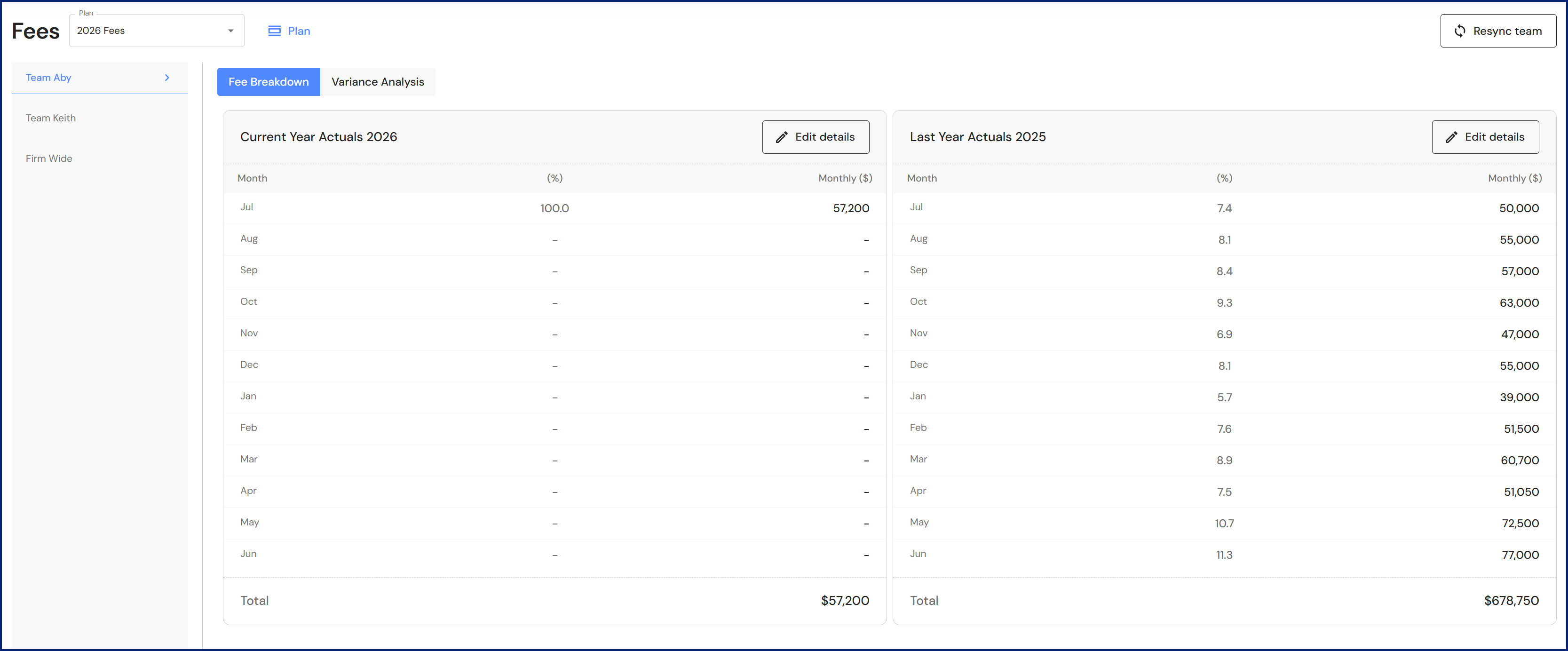1568x651 pixels.
Task: Click the Resync team circular arrows icon
Action: click(x=1460, y=31)
